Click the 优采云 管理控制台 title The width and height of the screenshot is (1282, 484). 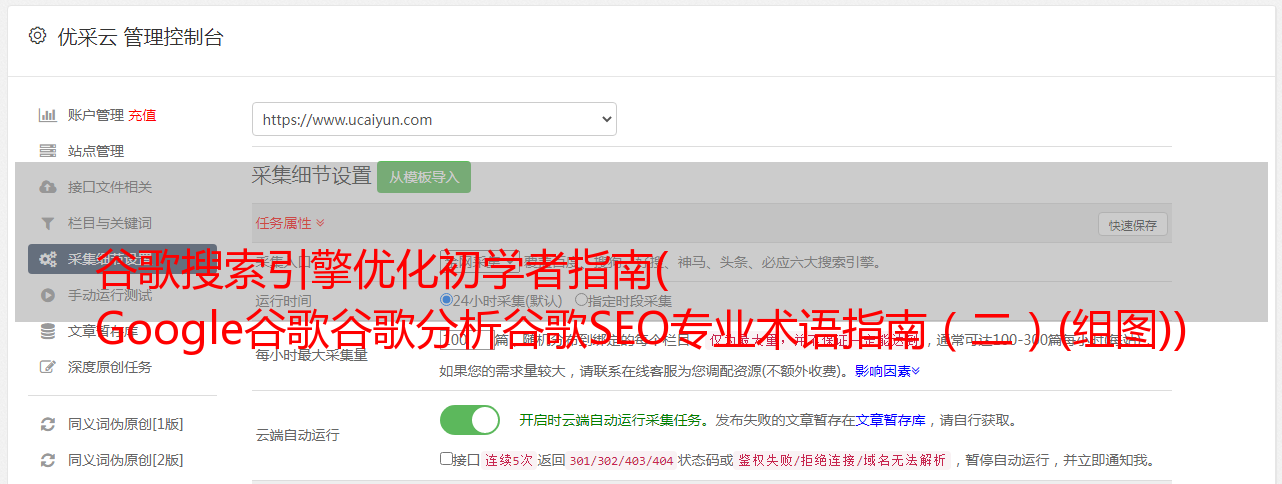pos(140,37)
